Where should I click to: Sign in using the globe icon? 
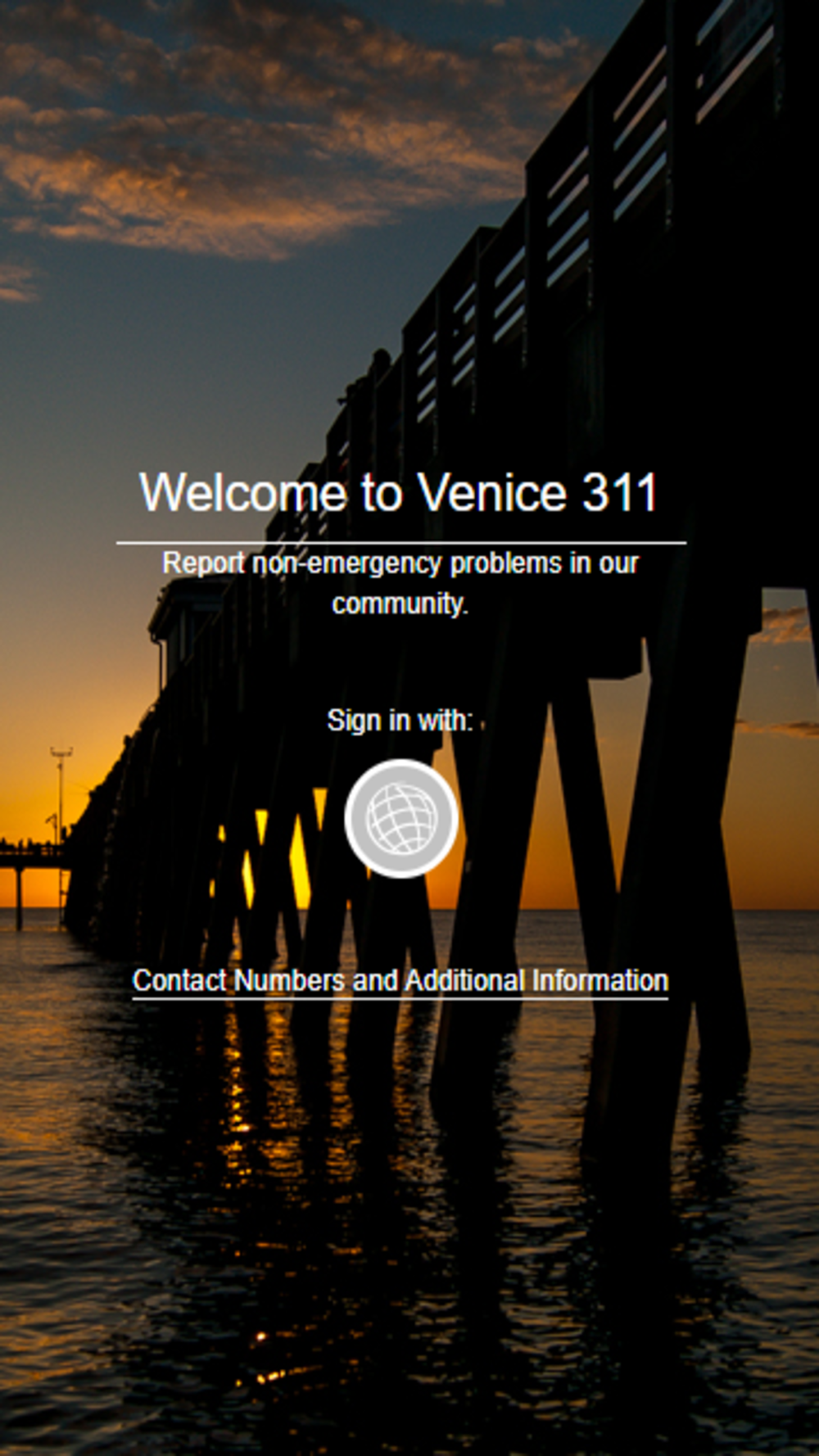point(401,818)
